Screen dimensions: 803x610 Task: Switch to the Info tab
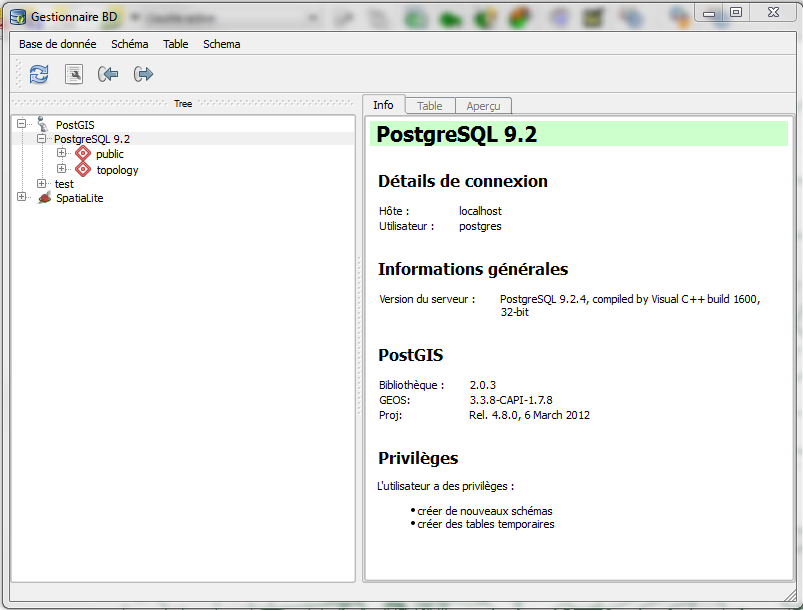[383, 105]
